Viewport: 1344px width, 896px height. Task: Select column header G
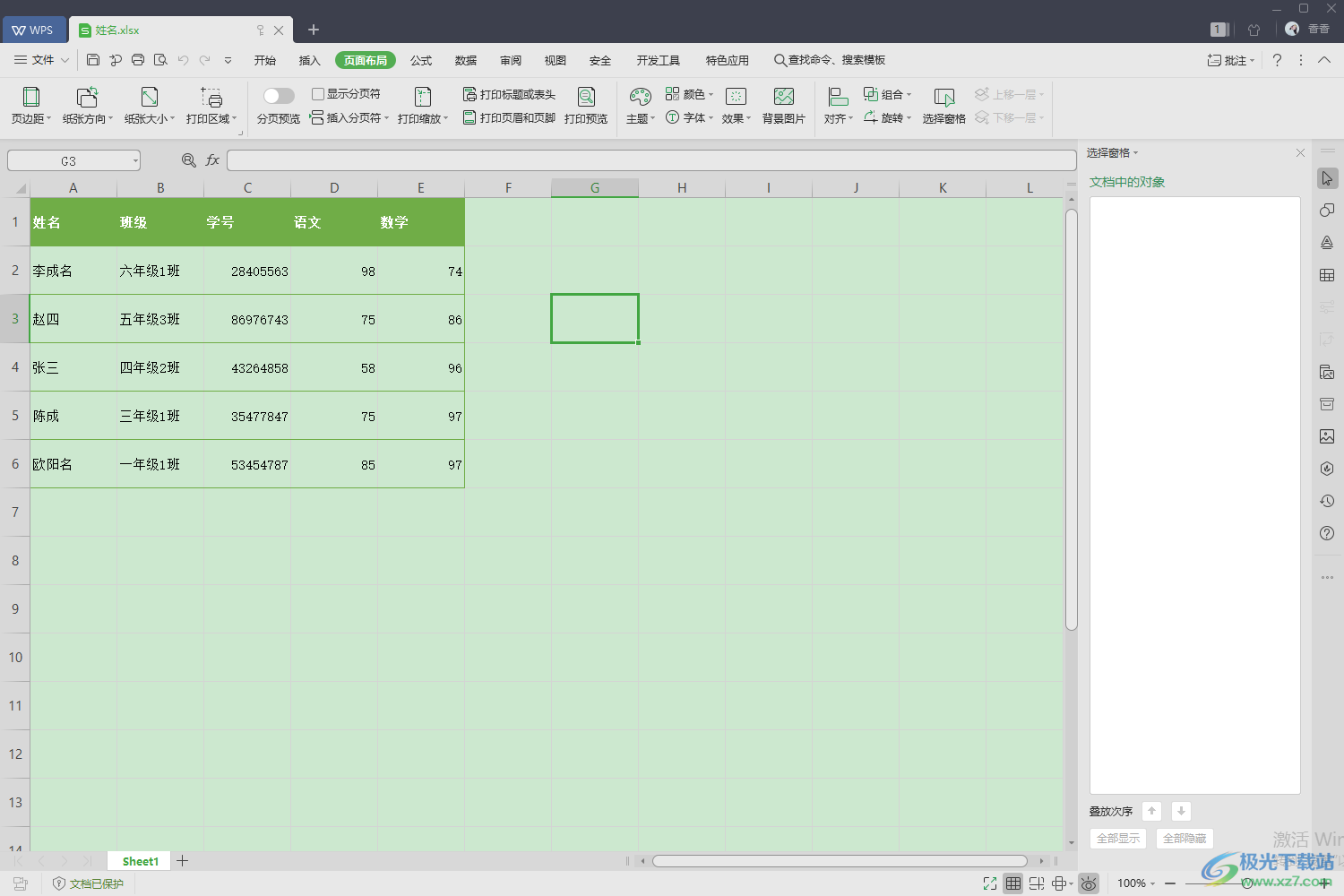(595, 187)
